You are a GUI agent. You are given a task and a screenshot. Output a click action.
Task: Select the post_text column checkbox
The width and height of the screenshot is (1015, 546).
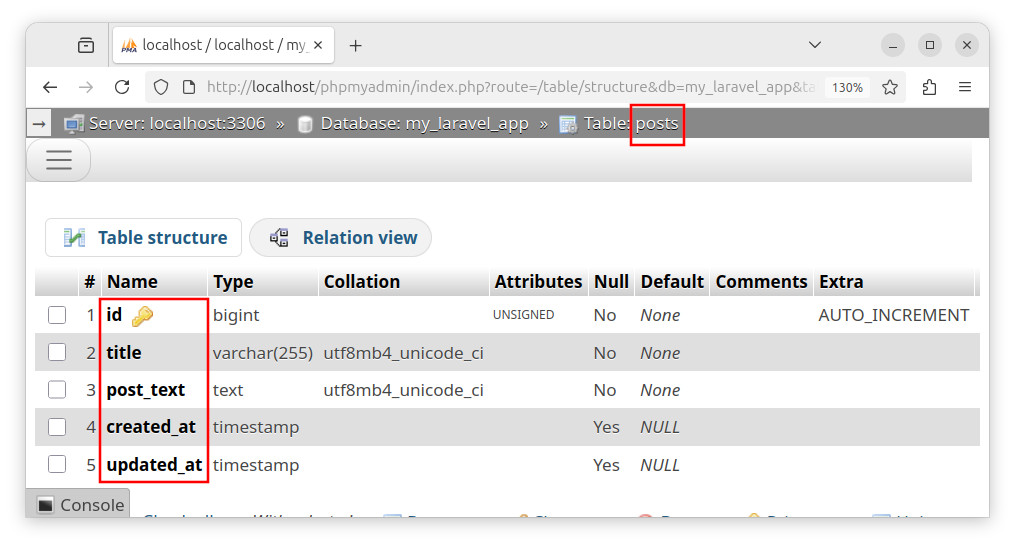(57, 390)
